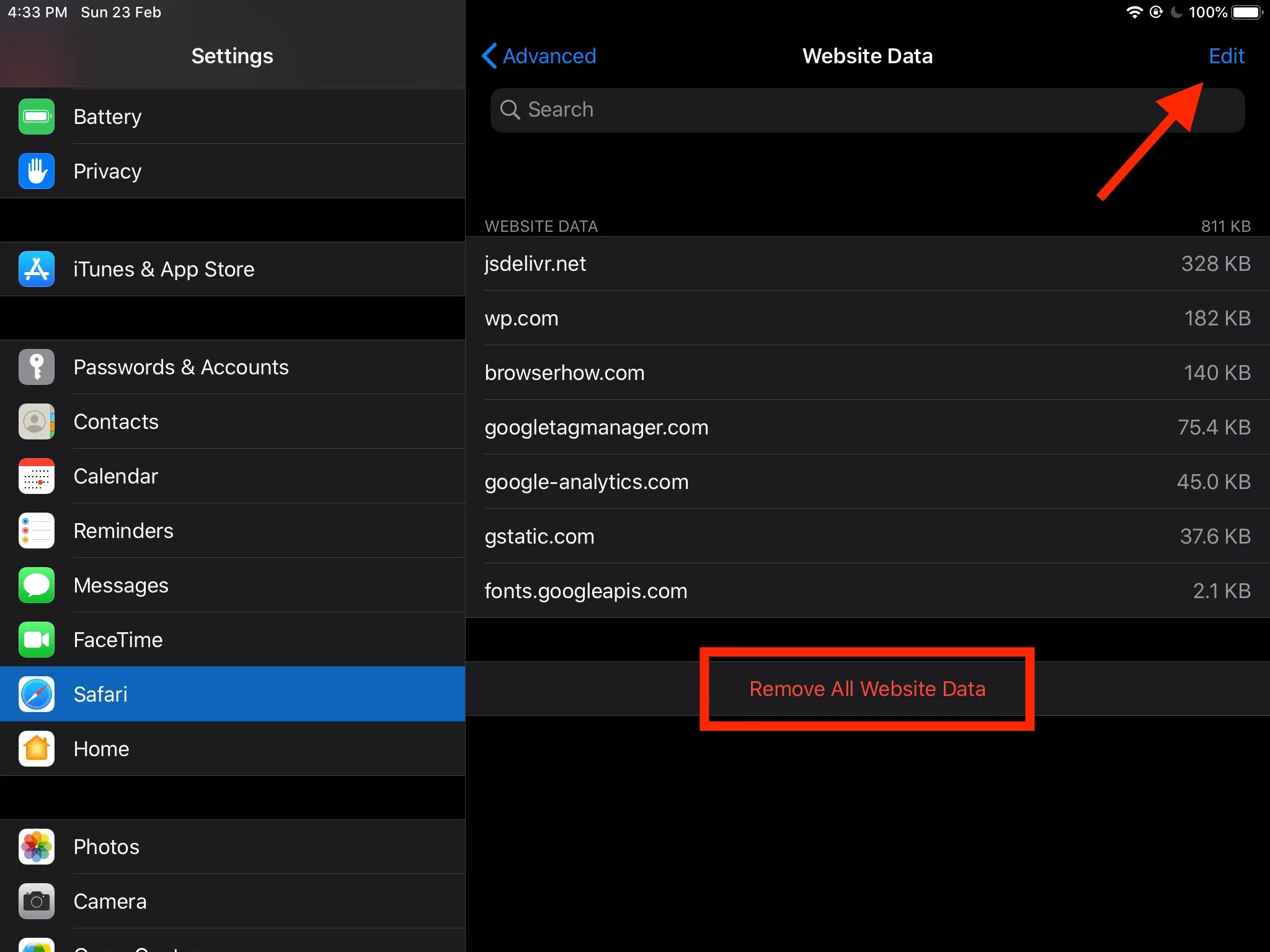The width and height of the screenshot is (1270, 952).
Task: Tap the Photos icon in settings
Action: click(36, 847)
